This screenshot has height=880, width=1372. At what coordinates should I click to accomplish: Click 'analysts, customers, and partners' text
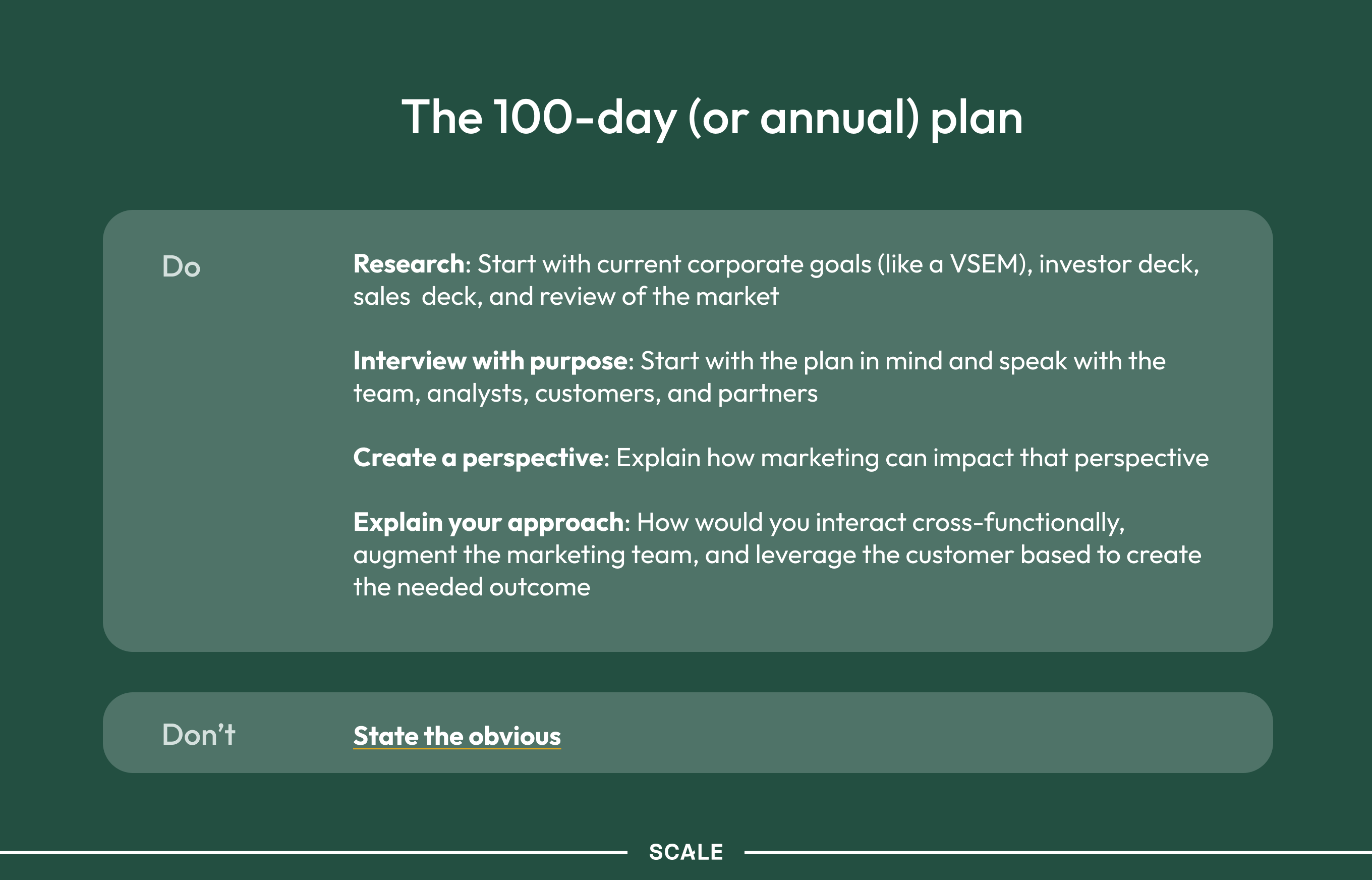pyautogui.click(x=622, y=394)
